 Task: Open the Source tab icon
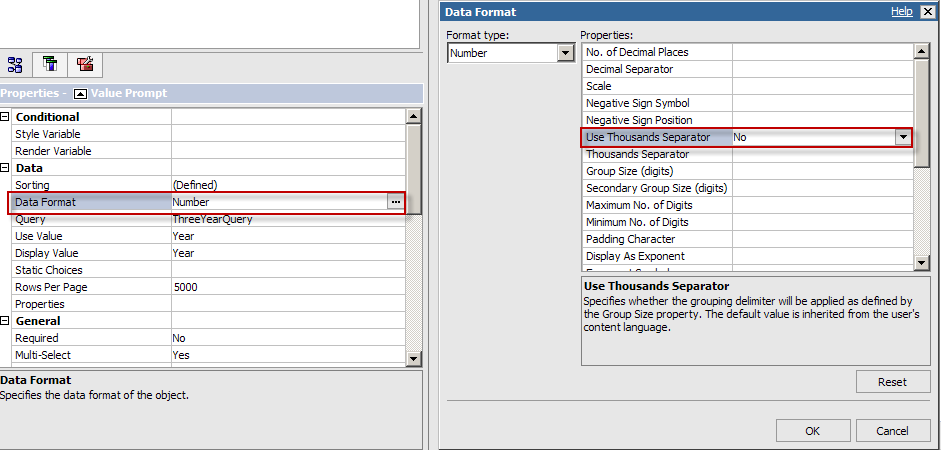pyautogui.click(x=15, y=65)
